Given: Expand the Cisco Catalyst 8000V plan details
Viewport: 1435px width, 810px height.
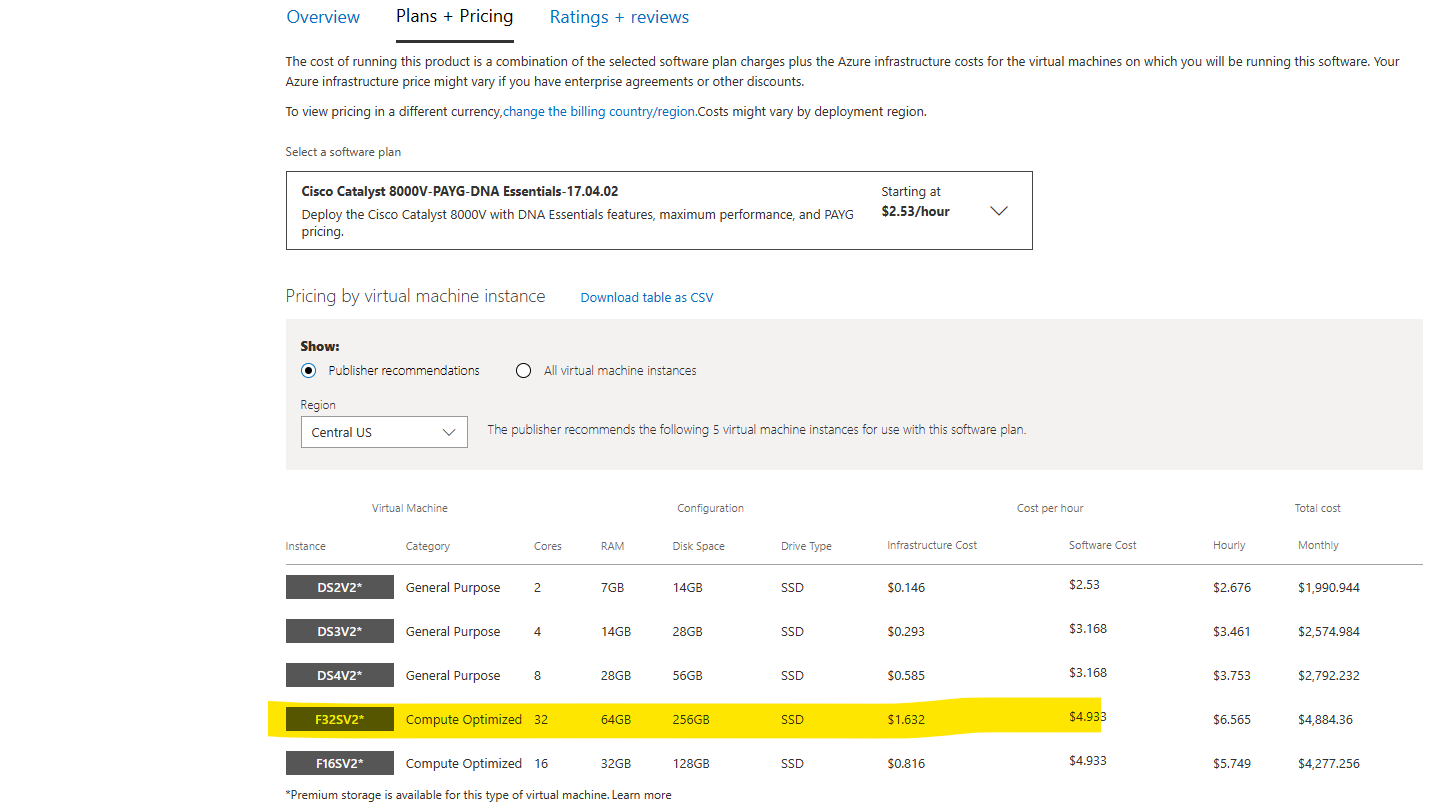Looking at the screenshot, I should pos(998,210).
